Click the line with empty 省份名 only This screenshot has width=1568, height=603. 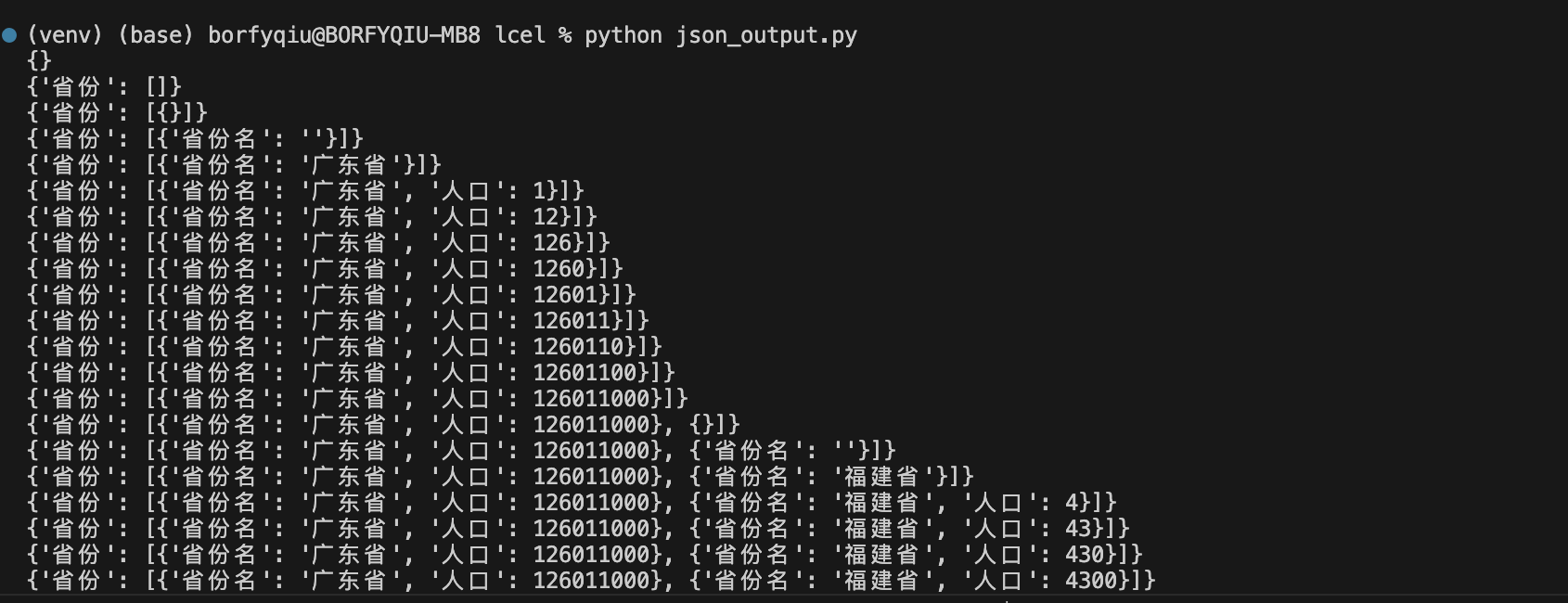(x=195, y=138)
